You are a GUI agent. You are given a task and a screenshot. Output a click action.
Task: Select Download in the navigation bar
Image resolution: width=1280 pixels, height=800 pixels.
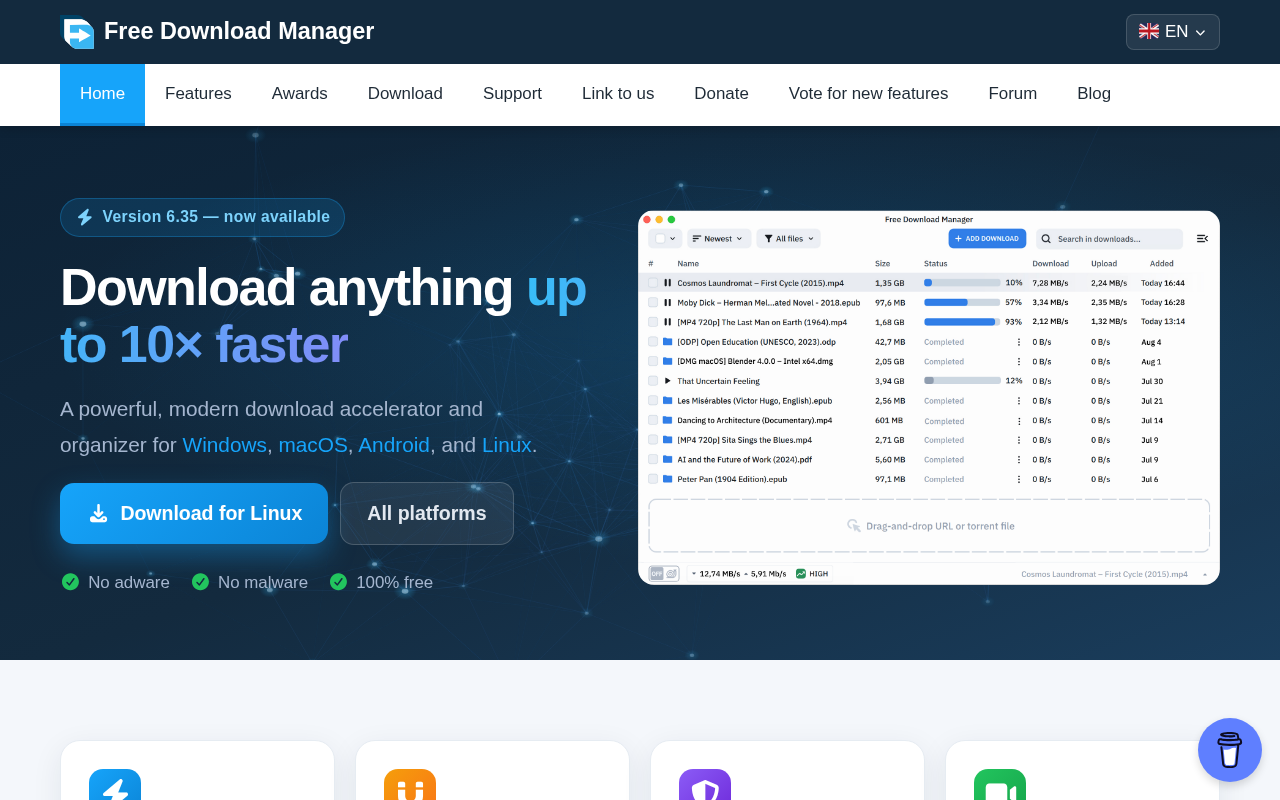(x=405, y=94)
